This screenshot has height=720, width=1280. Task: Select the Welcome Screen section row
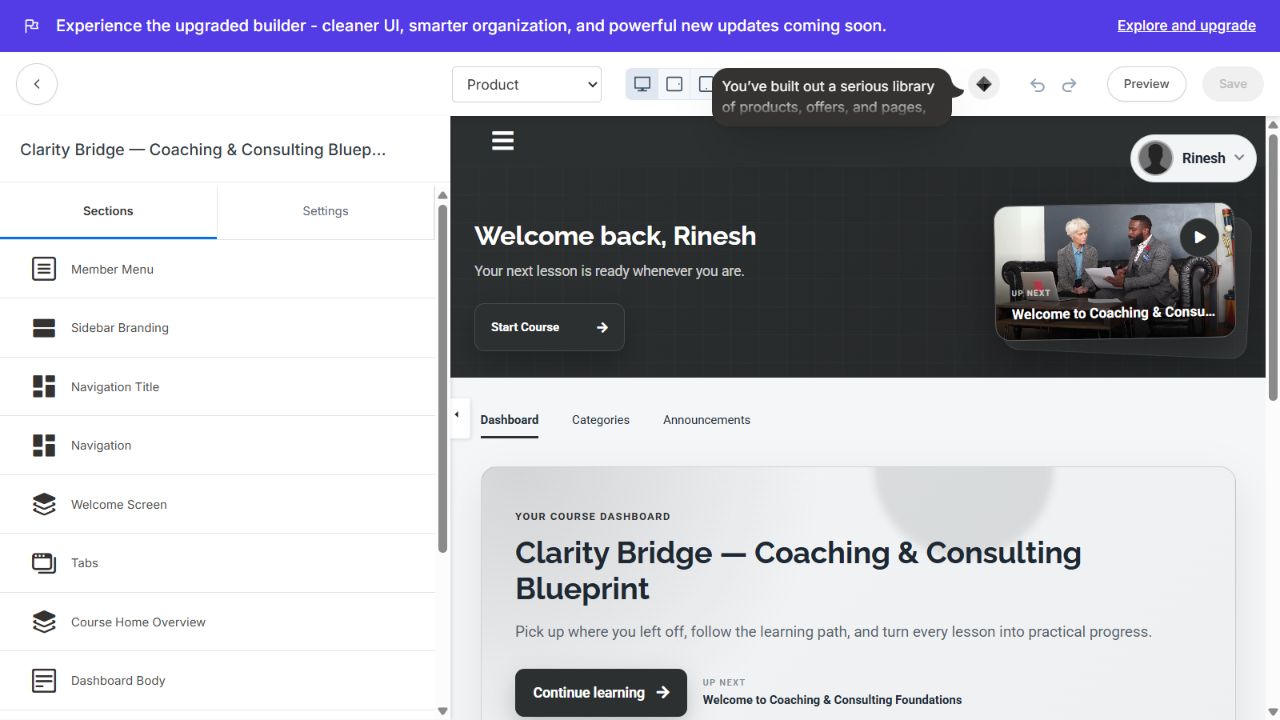pos(217,504)
